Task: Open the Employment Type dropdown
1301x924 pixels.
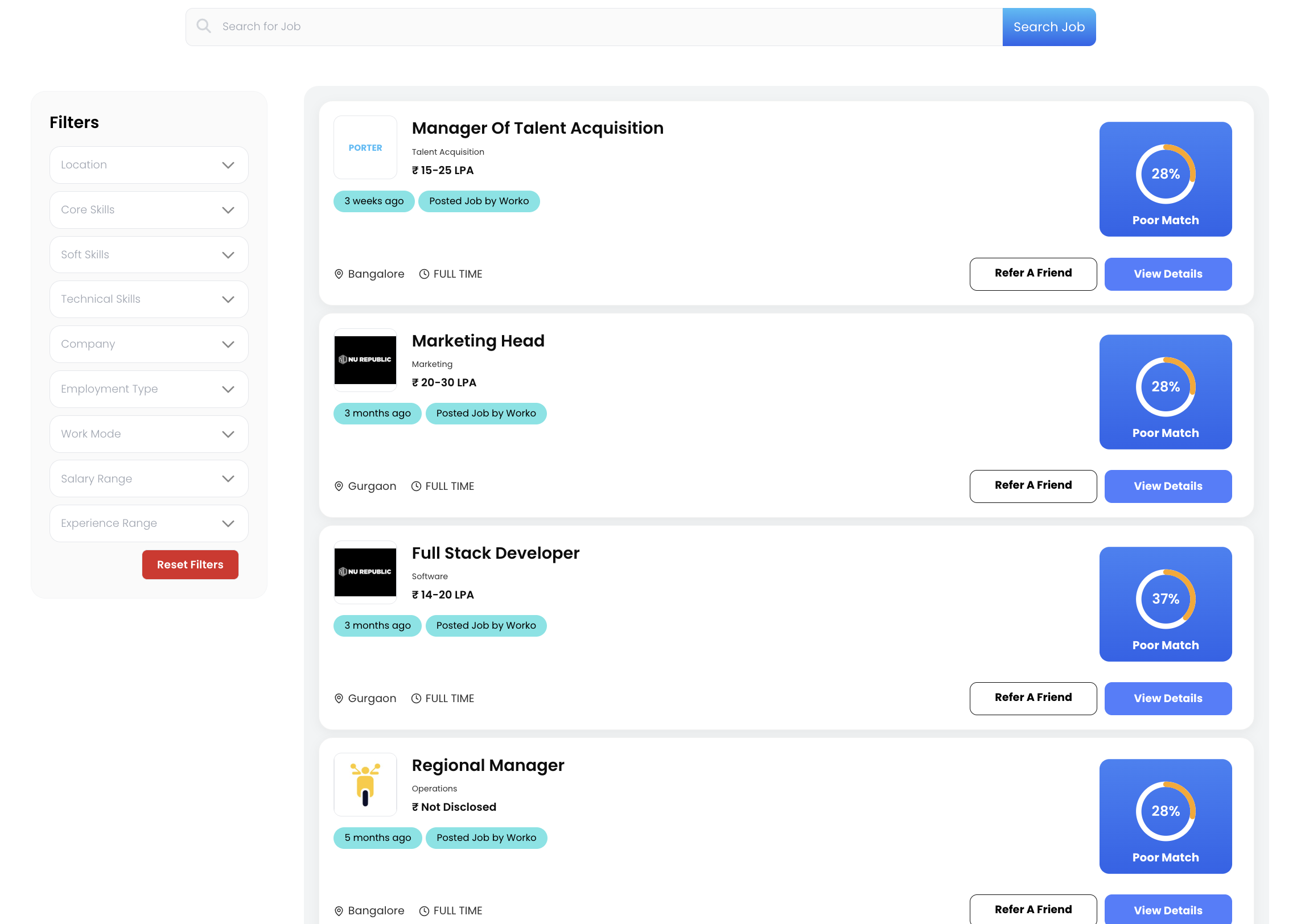Action: pos(149,389)
